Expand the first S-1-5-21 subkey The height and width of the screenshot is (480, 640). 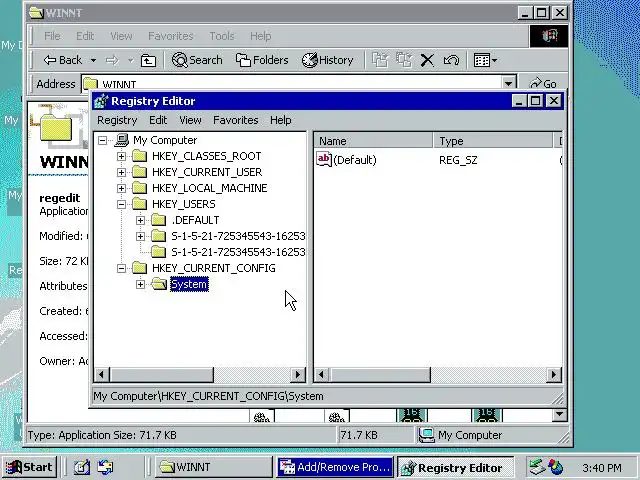(140, 236)
